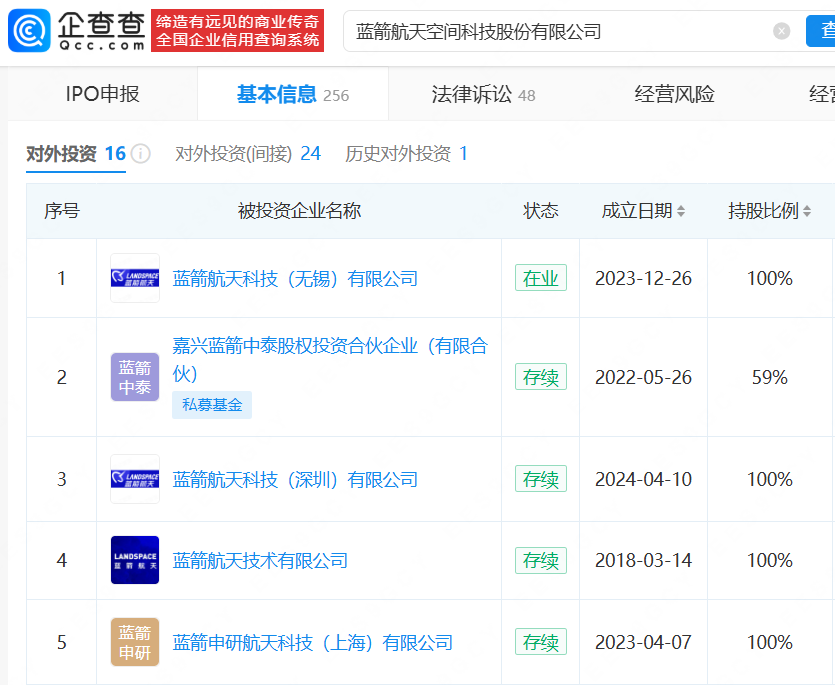Image resolution: width=835 pixels, height=685 pixels.
Task: Click the LANDSPACE logo of 蓝箭航天技术有限公司
Action: click(135, 560)
